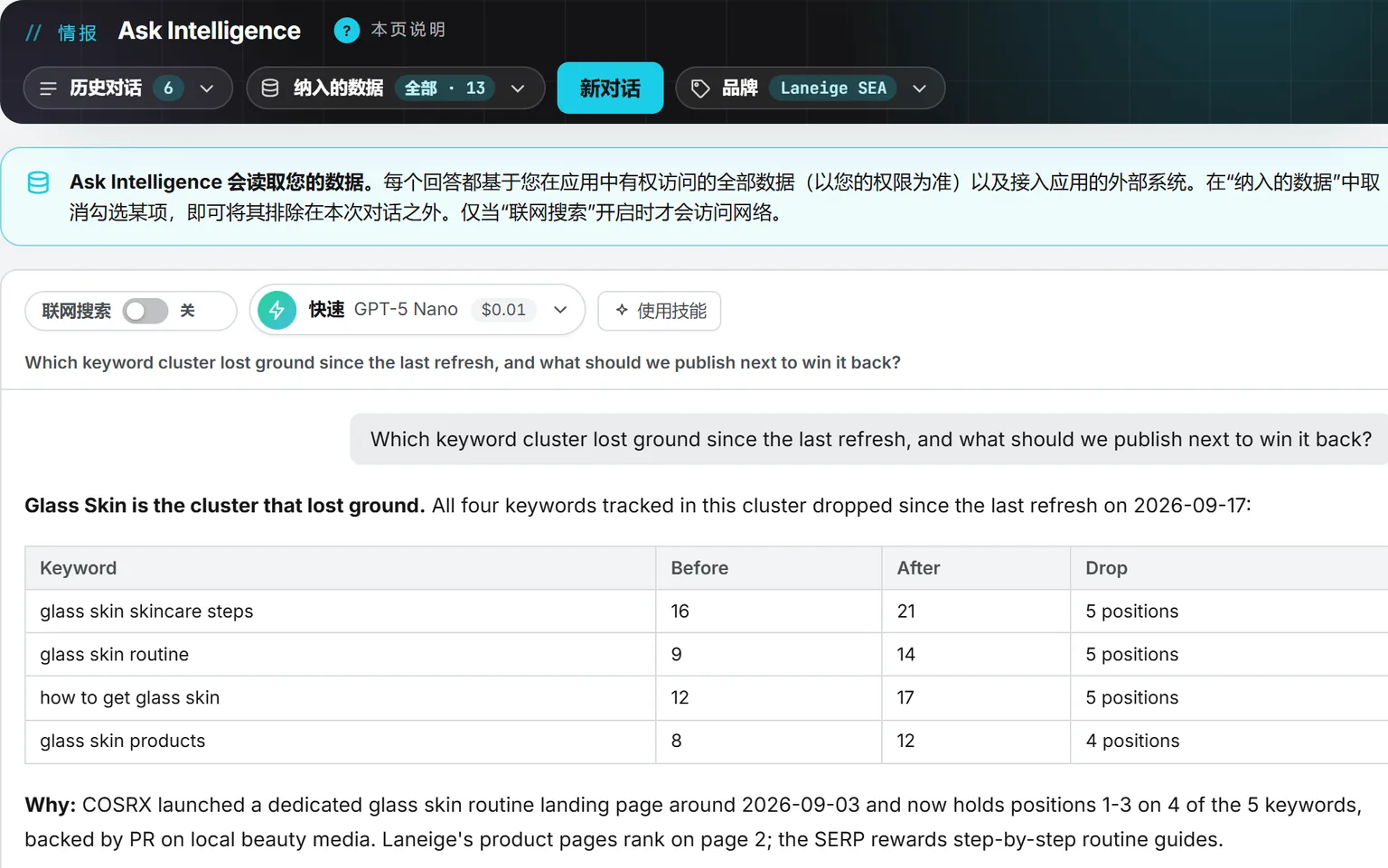Toggle the 联网搜索 web search switch
This screenshot has height=868, width=1388.
pyautogui.click(x=145, y=311)
